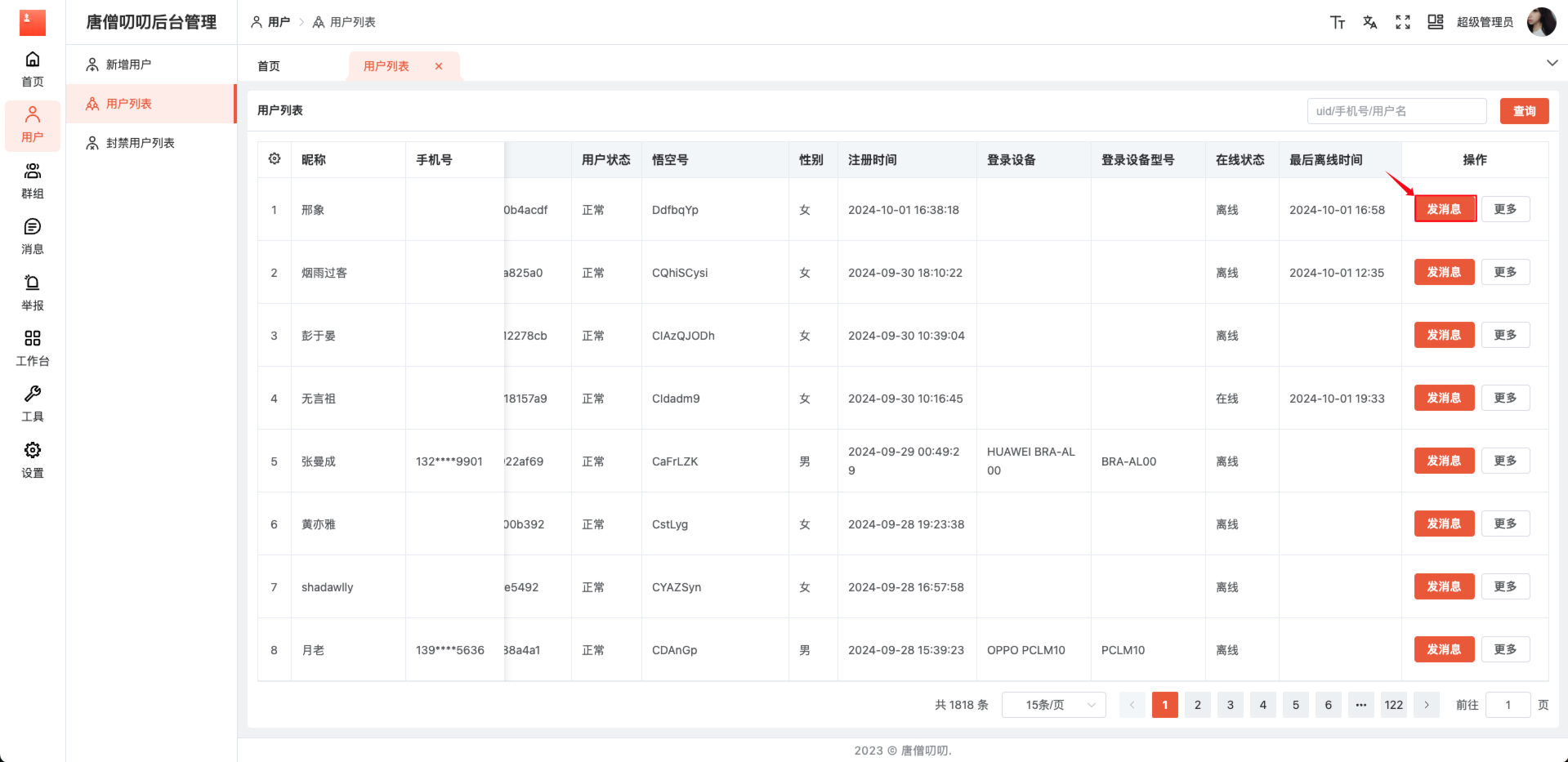Send message to 邢象 via 发消息 button

pyautogui.click(x=1444, y=209)
